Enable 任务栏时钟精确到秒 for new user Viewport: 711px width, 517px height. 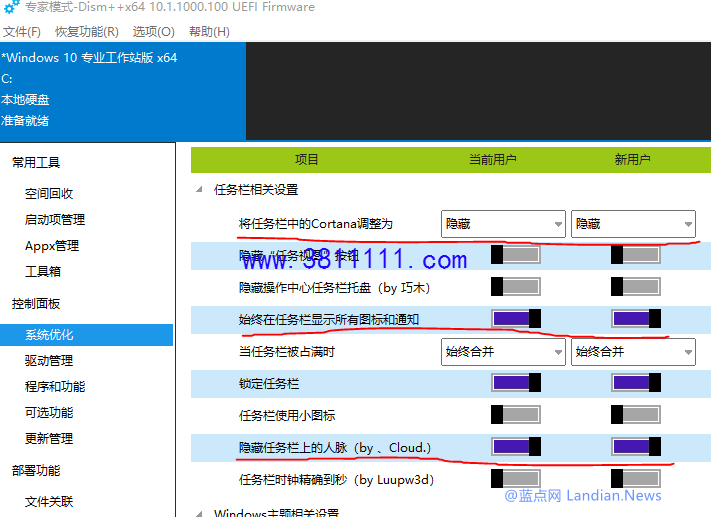coord(636,478)
